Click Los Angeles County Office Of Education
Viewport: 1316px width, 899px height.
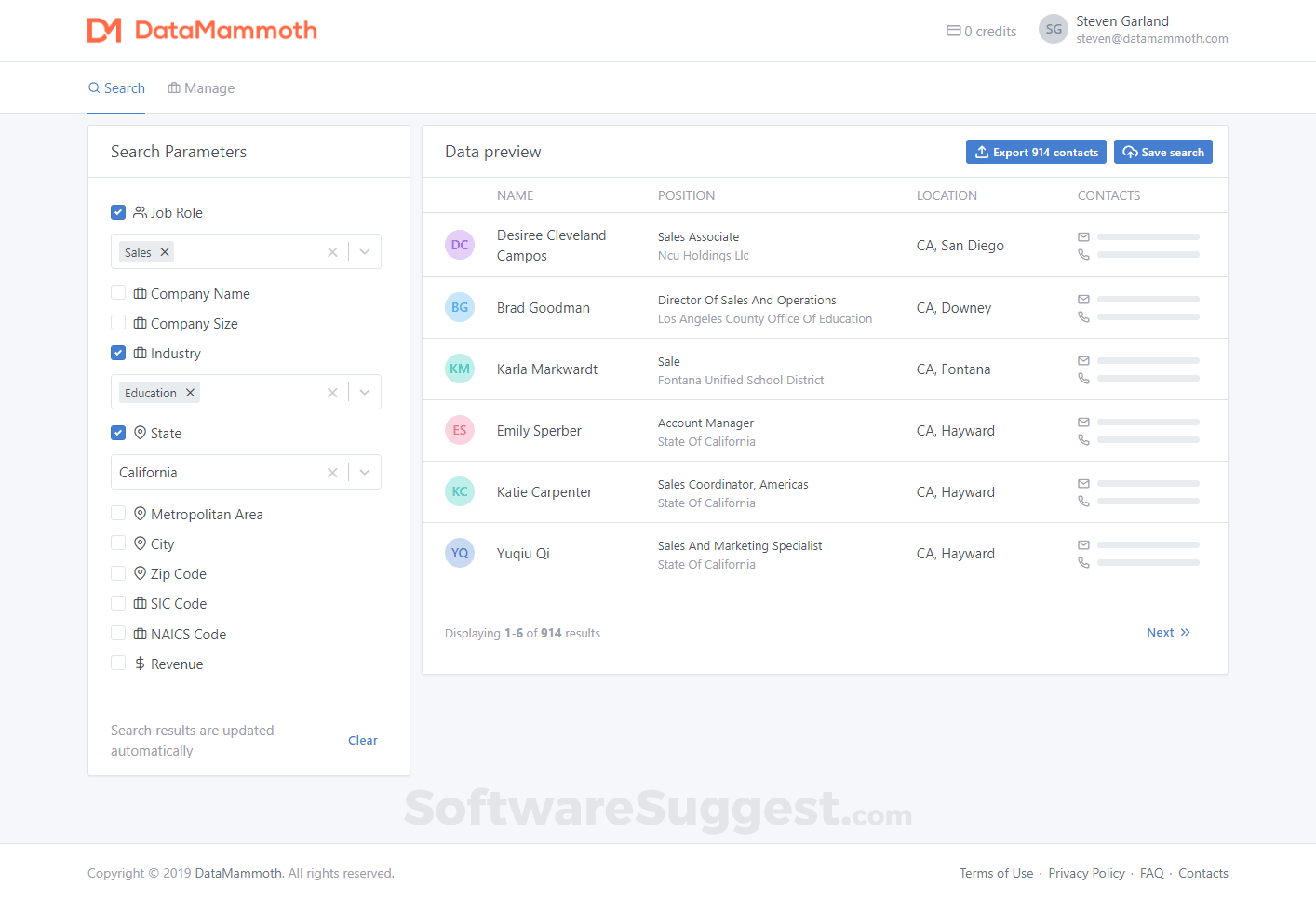coord(765,319)
